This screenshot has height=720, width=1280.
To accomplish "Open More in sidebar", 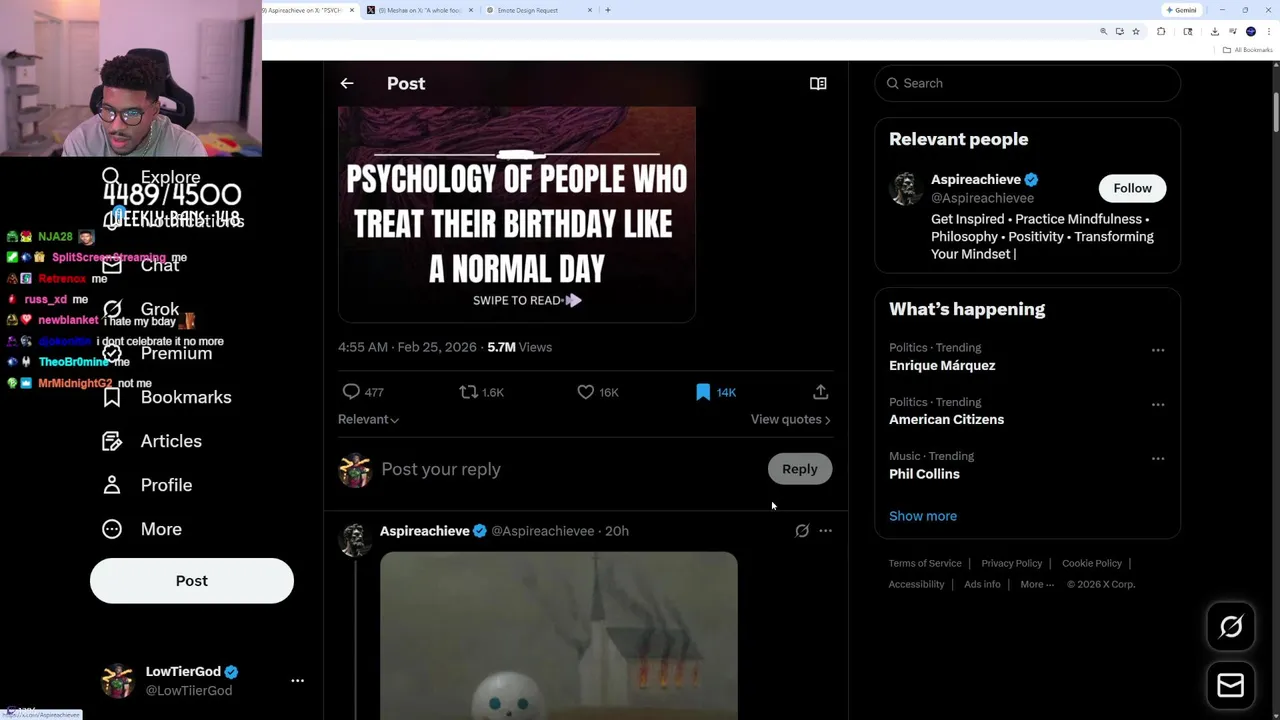I will coord(142,529).
